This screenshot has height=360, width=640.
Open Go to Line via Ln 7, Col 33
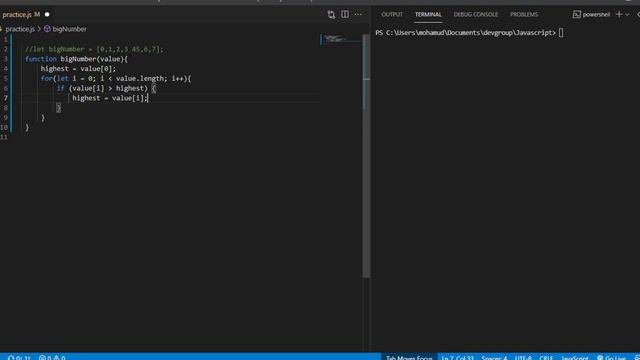(x=457, y=357)
